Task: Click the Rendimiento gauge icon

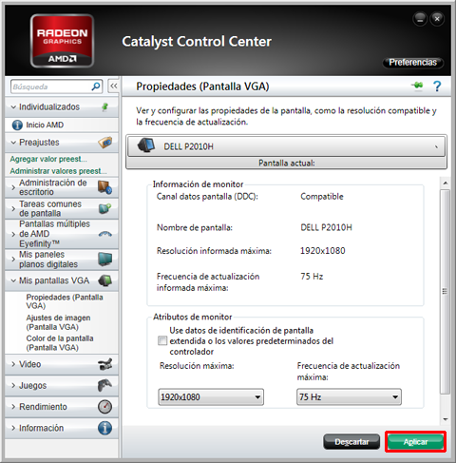Action: tap(105, 407)
